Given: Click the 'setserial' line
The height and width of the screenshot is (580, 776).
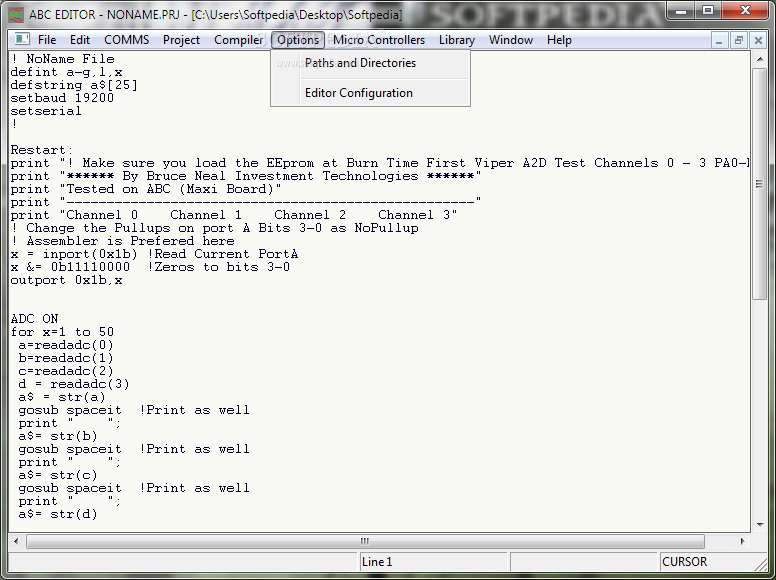Looking at the screenshot, I should pyautogui.click(x=46, y=111).
